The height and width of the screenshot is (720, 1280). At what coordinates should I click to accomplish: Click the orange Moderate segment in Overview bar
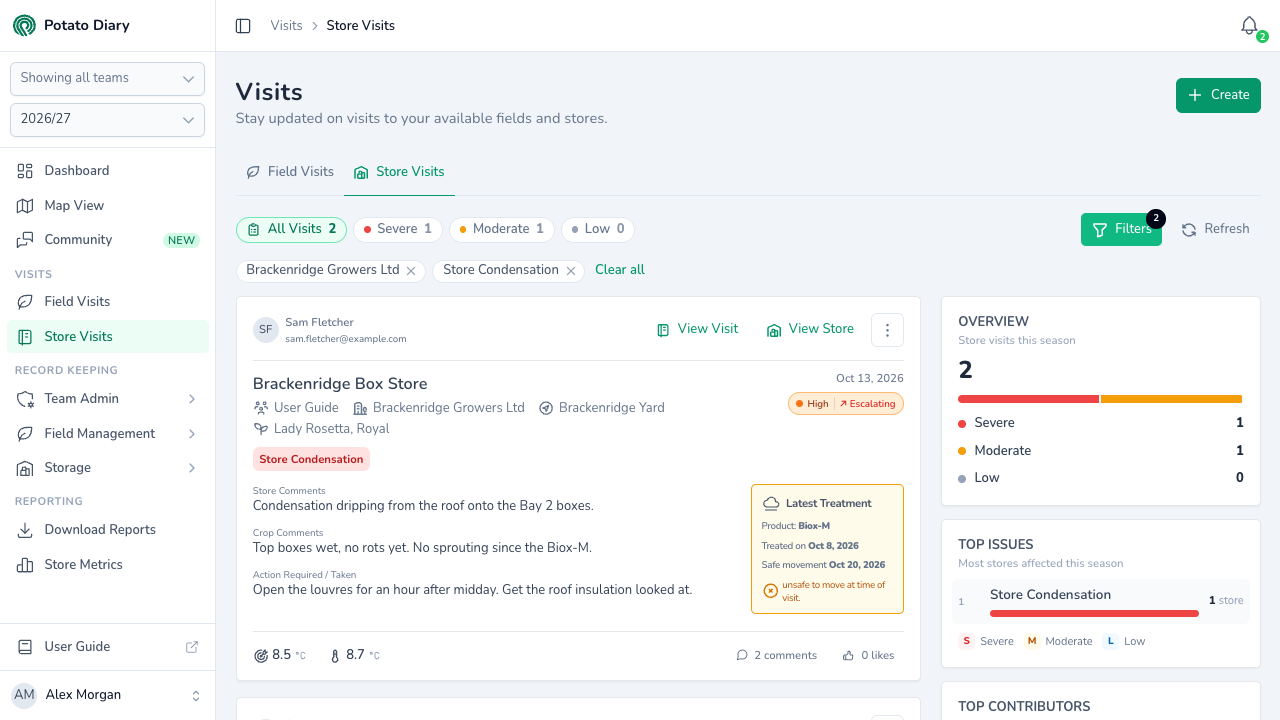[x=1171, y=399]
